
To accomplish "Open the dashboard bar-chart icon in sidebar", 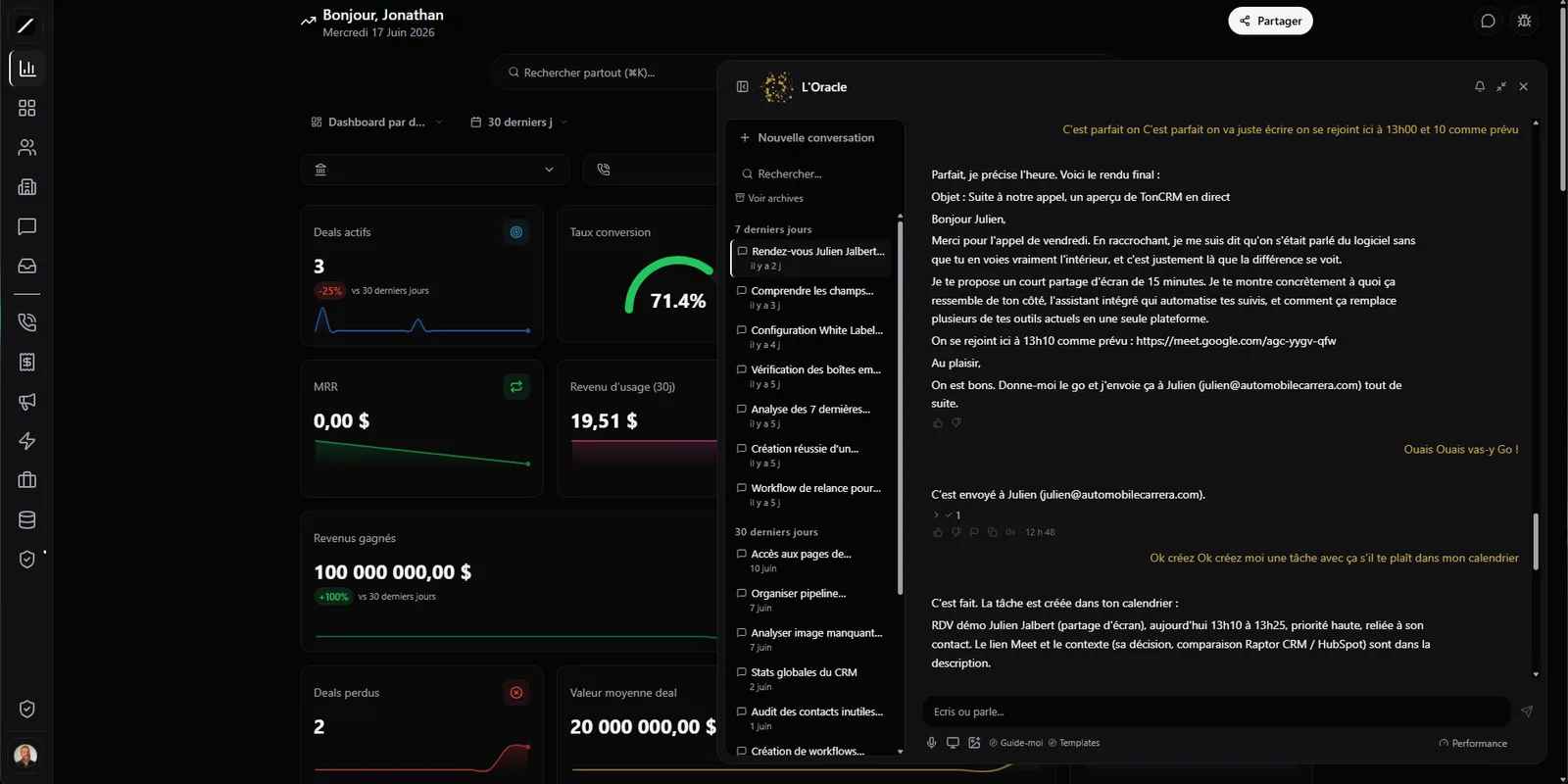I will click(27, 69).
